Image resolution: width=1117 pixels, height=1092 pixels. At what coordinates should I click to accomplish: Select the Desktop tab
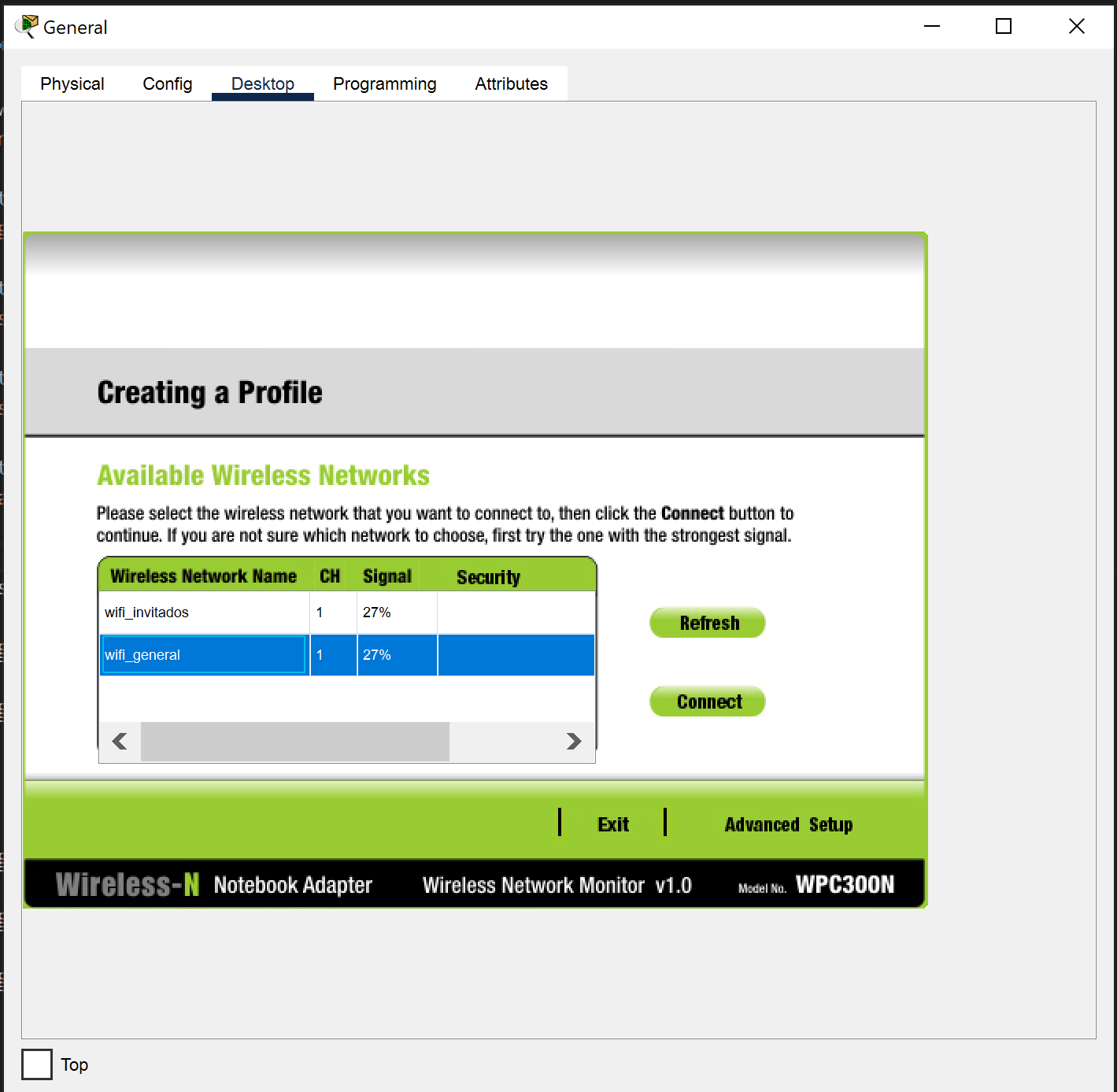pos(262,84)
